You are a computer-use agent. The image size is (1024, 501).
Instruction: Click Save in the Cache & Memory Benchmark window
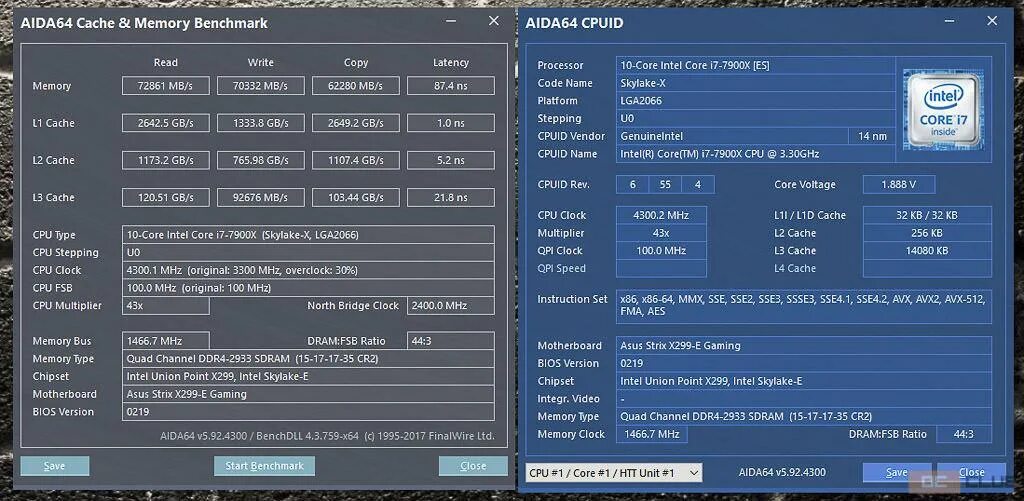click(x=55, y=466)
